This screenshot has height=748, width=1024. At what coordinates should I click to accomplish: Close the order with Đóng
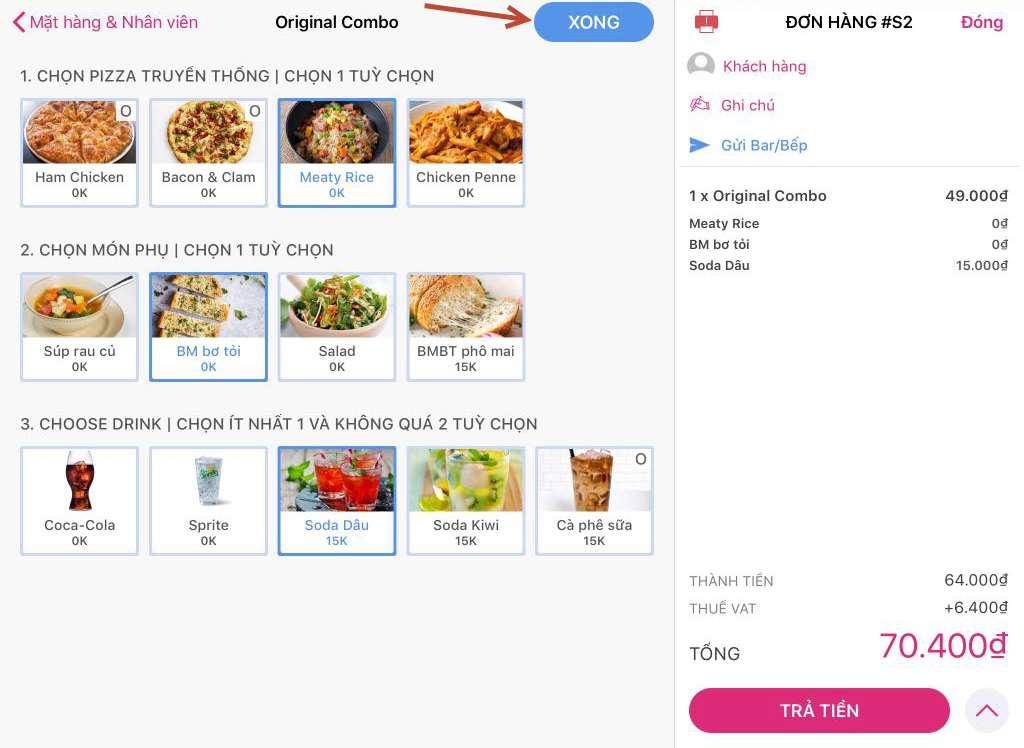pos(981,22)
